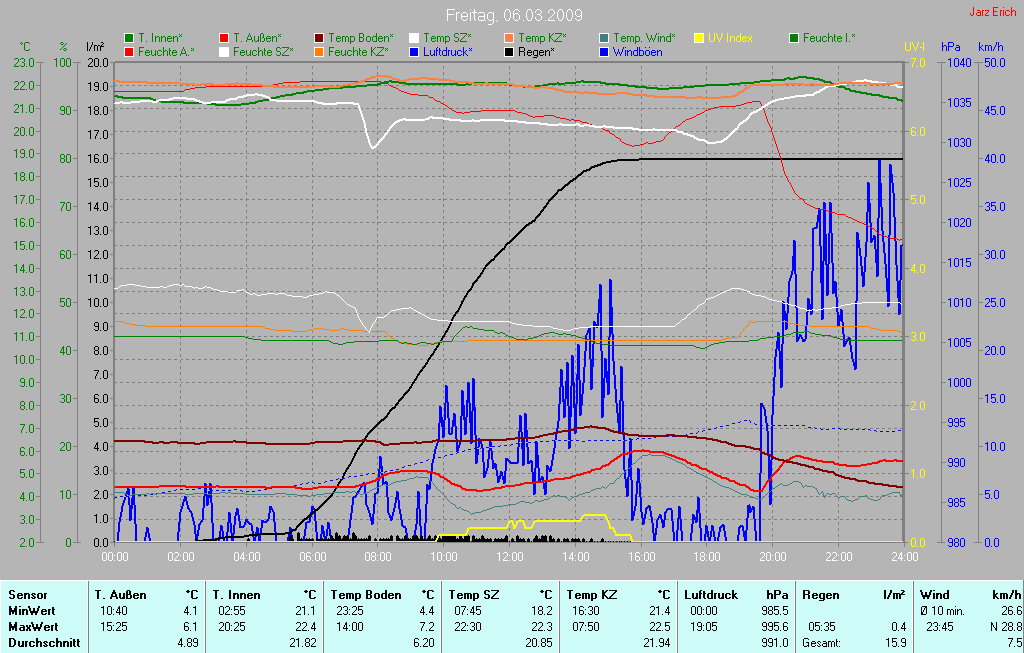Select the 'Feuchte A.*' legend label
The height and width of the screenshot is (653, 1024).
click(x=166, y=52)
